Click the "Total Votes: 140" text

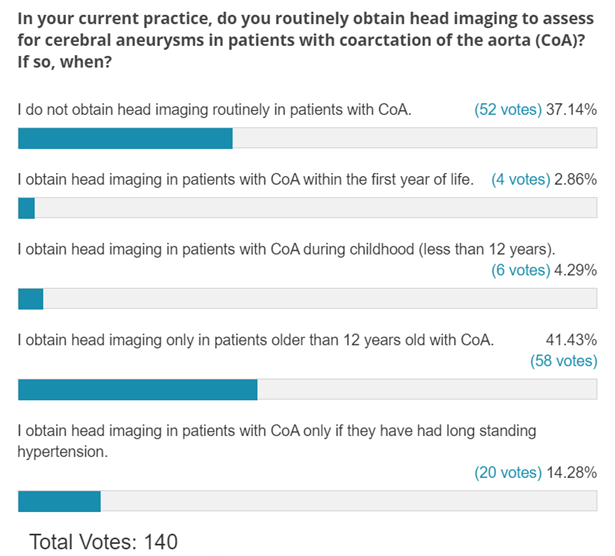103,541
